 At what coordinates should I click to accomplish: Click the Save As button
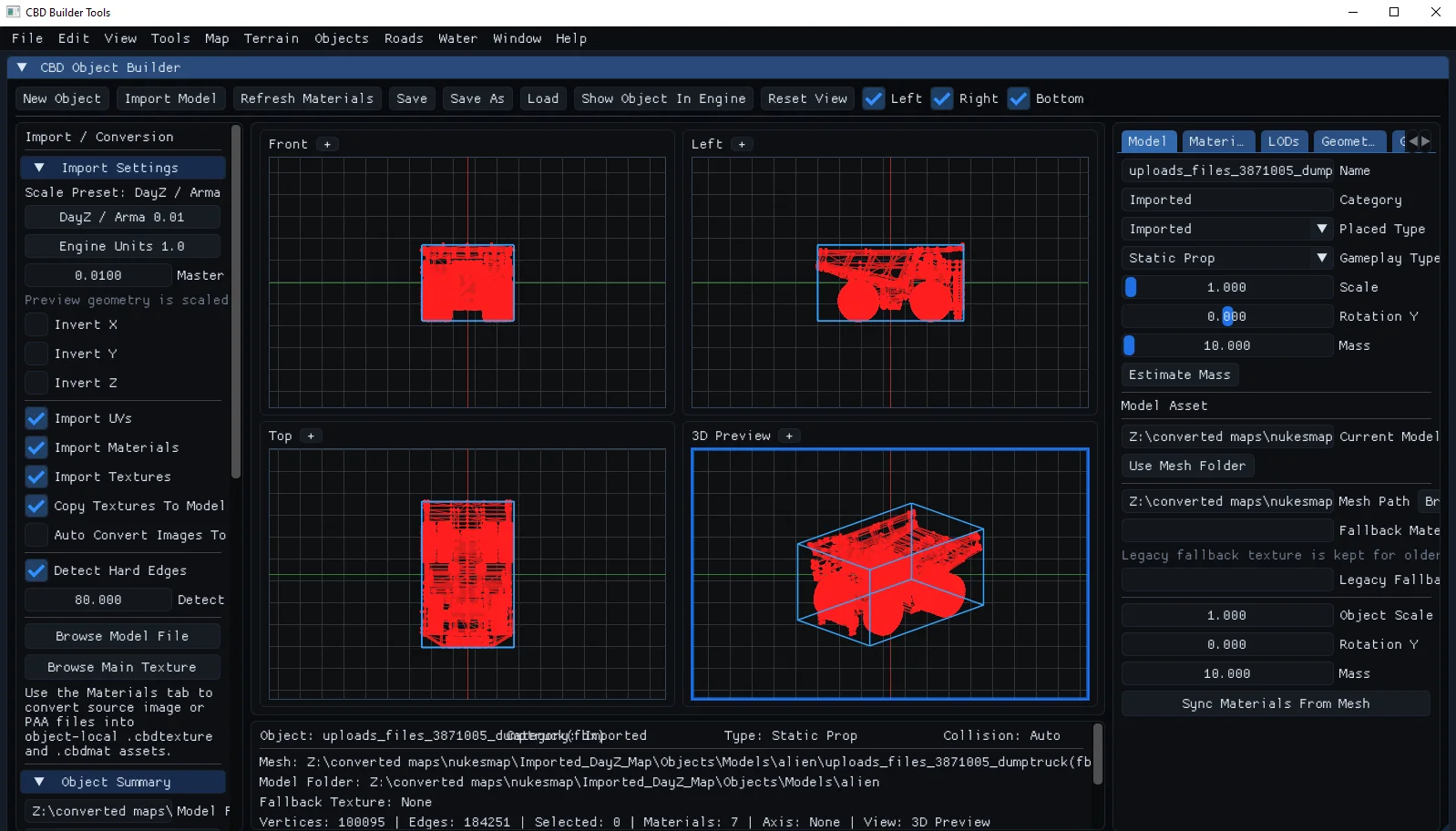[477, 98]
